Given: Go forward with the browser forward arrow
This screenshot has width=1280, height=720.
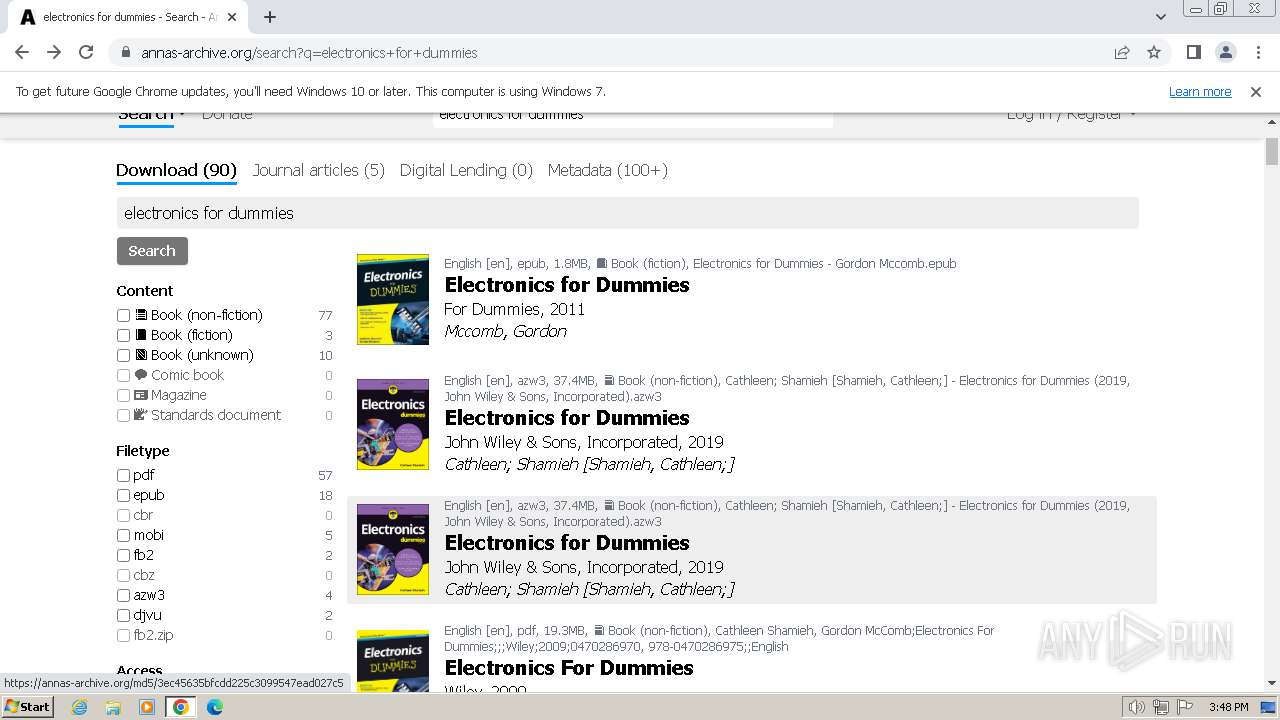Looking at the screenshot, I should tap(54, 52).
